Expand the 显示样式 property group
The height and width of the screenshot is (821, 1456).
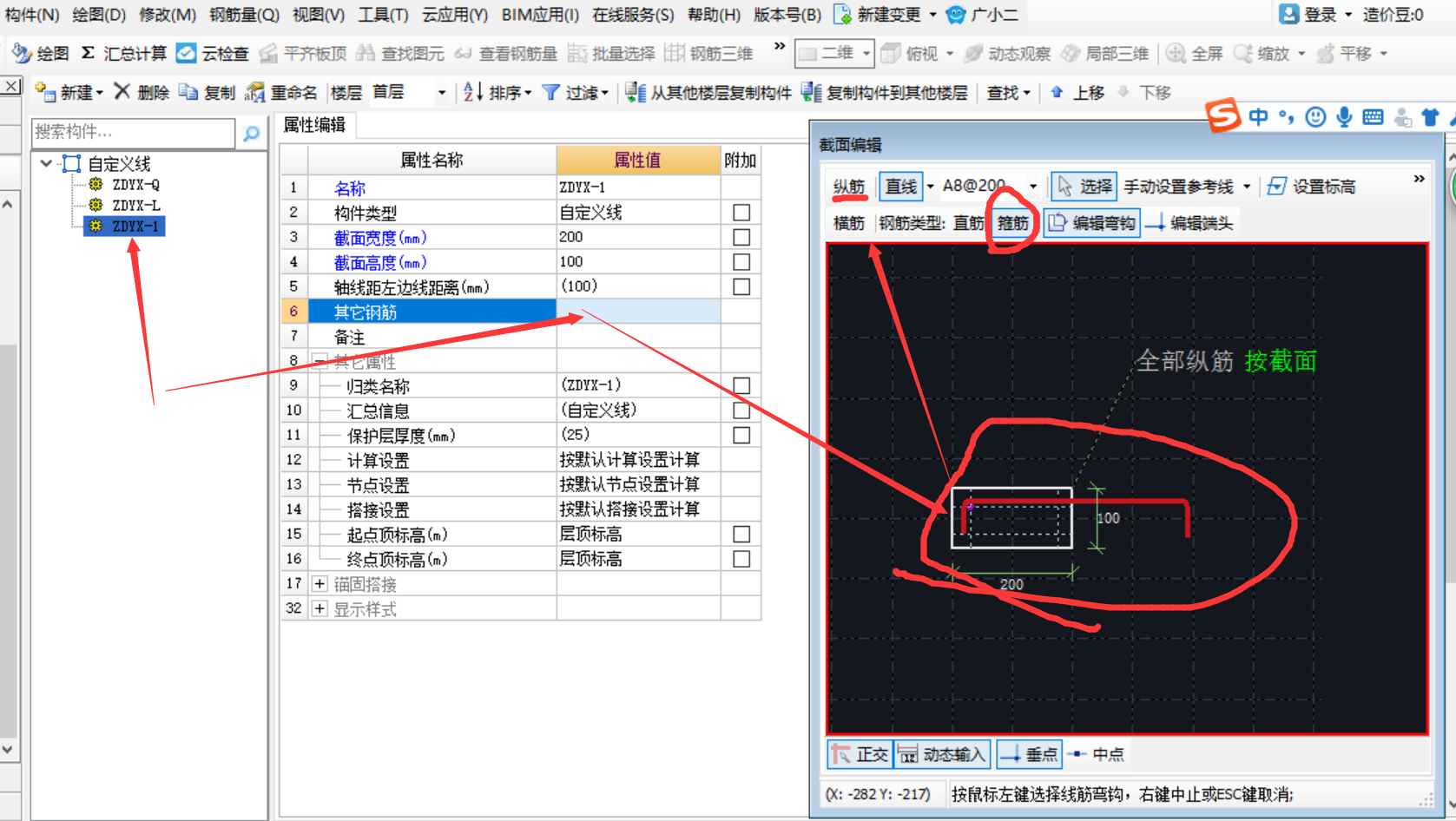point(320,609)
